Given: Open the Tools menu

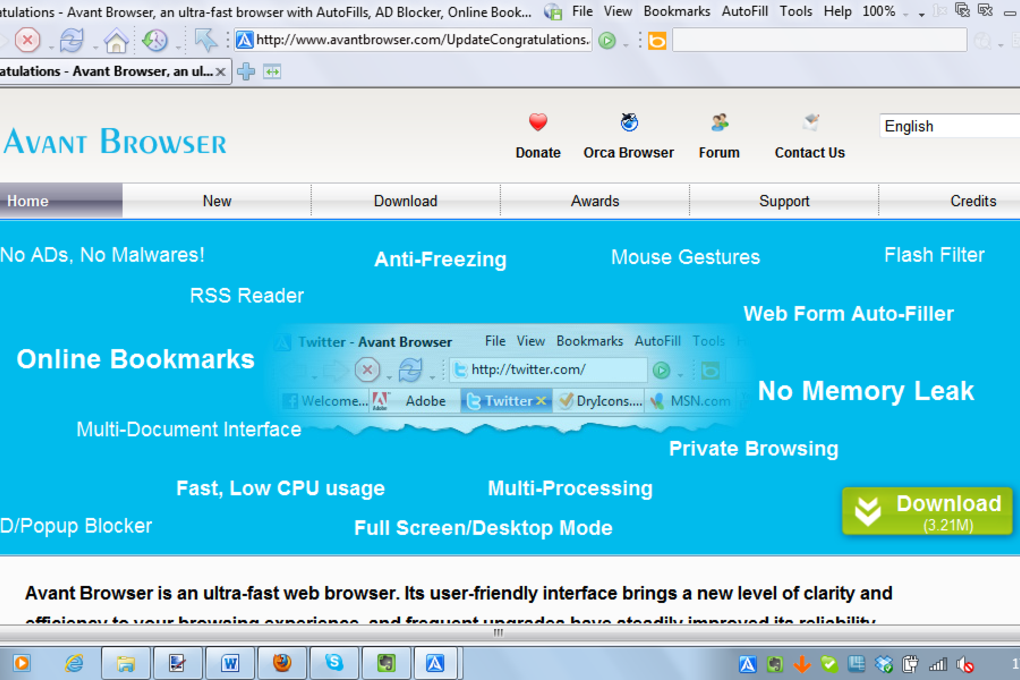Looking at the screenshot, I should click(796, 12).
